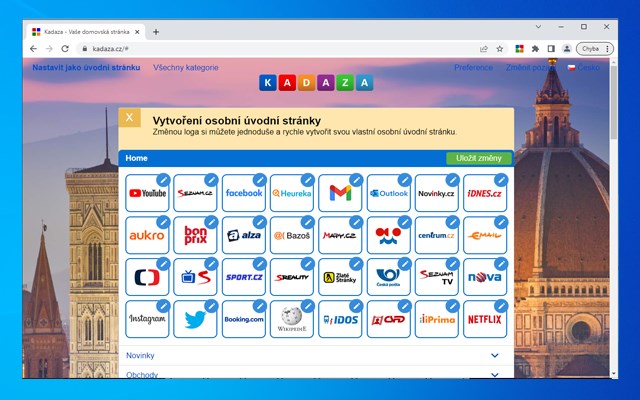Open the Gmail tile
Image resolution: width=640 pixels, height=400 pixels.
point(340,193)
